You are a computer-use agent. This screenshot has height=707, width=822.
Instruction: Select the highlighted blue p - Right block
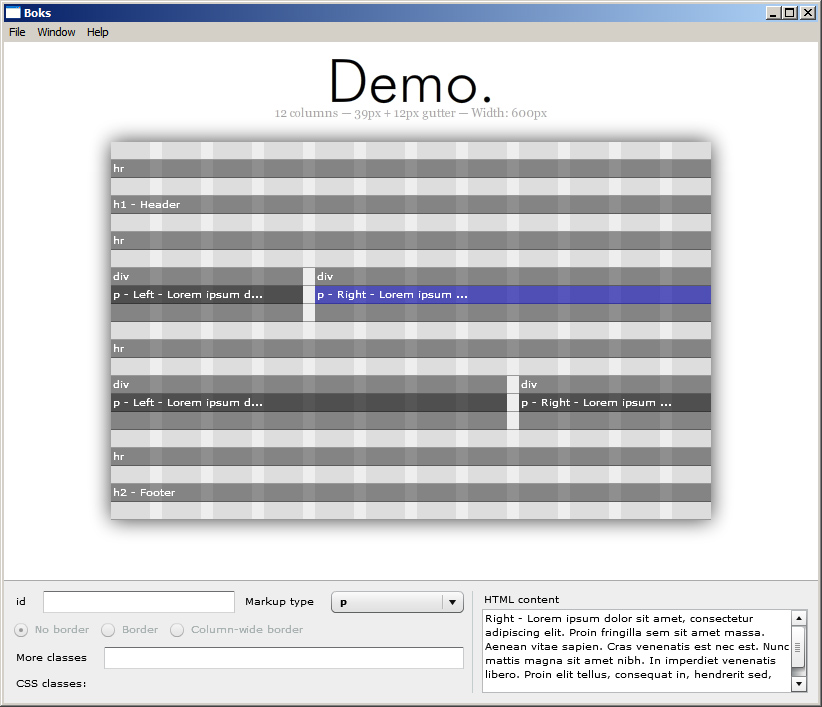coord(512,295)
